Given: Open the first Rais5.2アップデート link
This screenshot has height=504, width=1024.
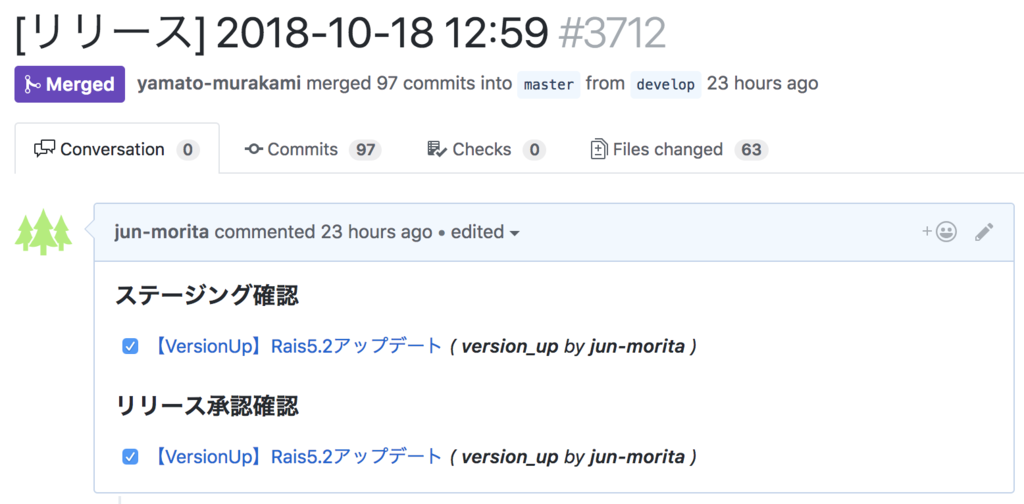Looking at the screenshot, I should (x=297, y=347).
